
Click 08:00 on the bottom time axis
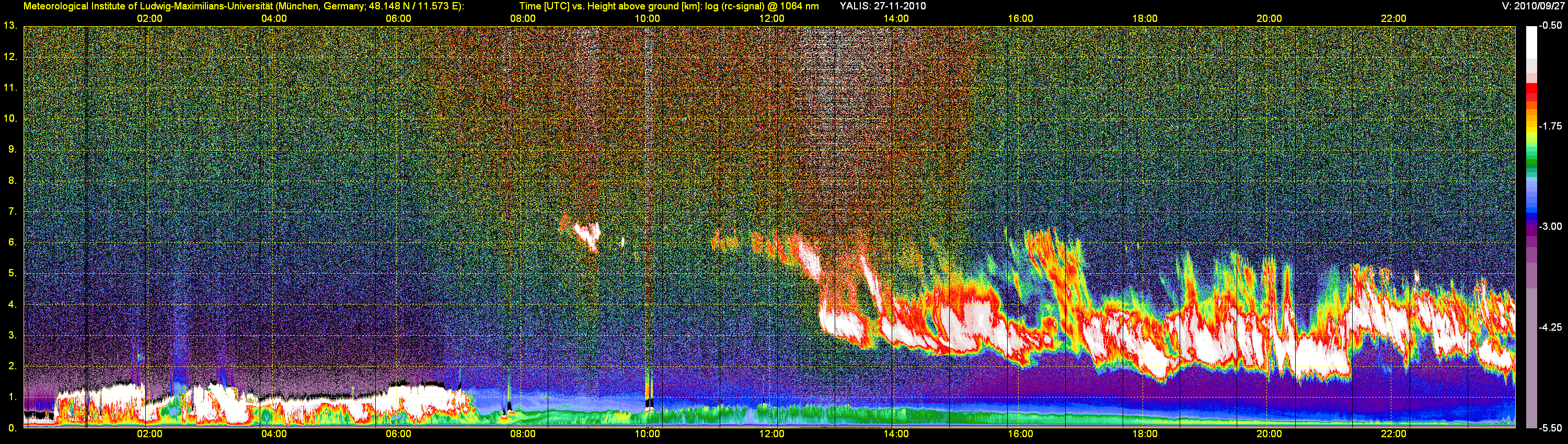(x=523, y=434)
